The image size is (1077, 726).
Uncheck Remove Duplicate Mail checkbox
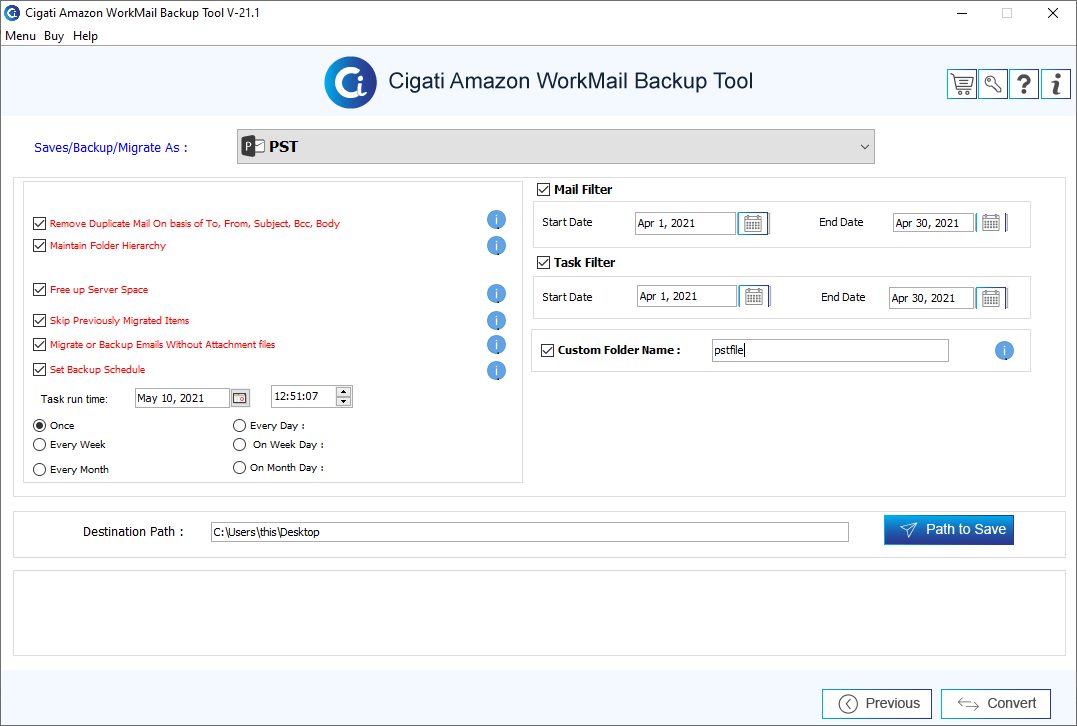coord(39,223)
